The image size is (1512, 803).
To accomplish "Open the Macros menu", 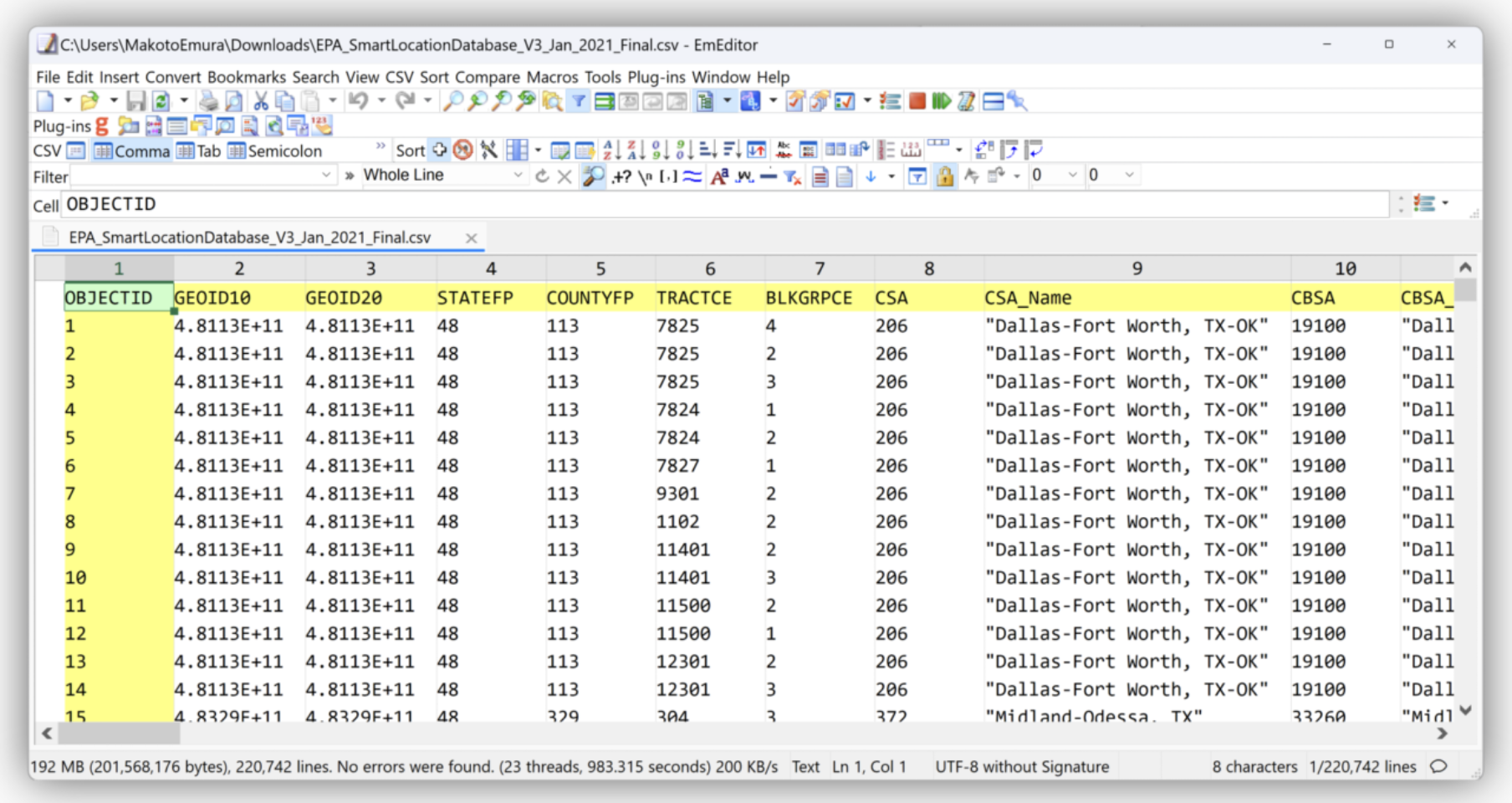I will [x=551, y=77].
